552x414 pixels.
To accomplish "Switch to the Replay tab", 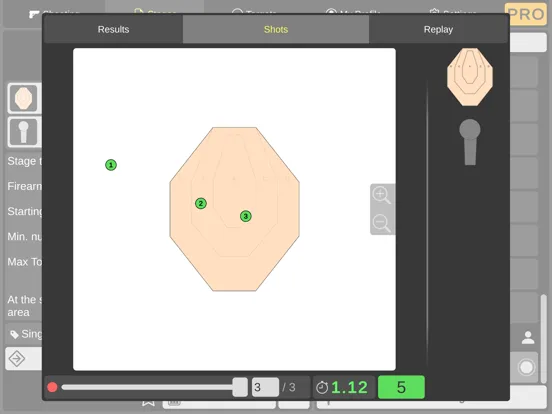I will [438, 30].
